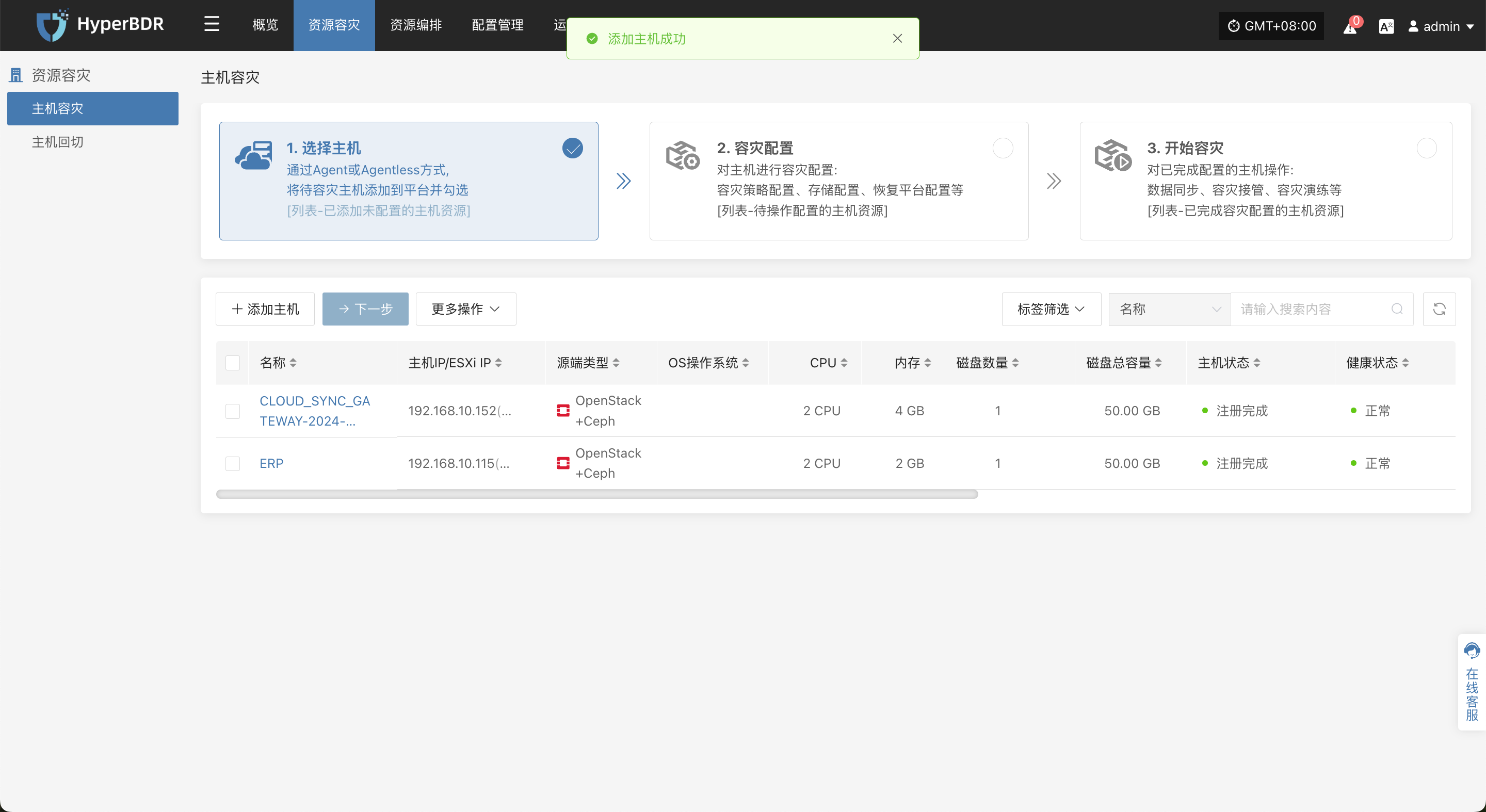
Task: Open the 名称 search field selector
Action: 1170,309
